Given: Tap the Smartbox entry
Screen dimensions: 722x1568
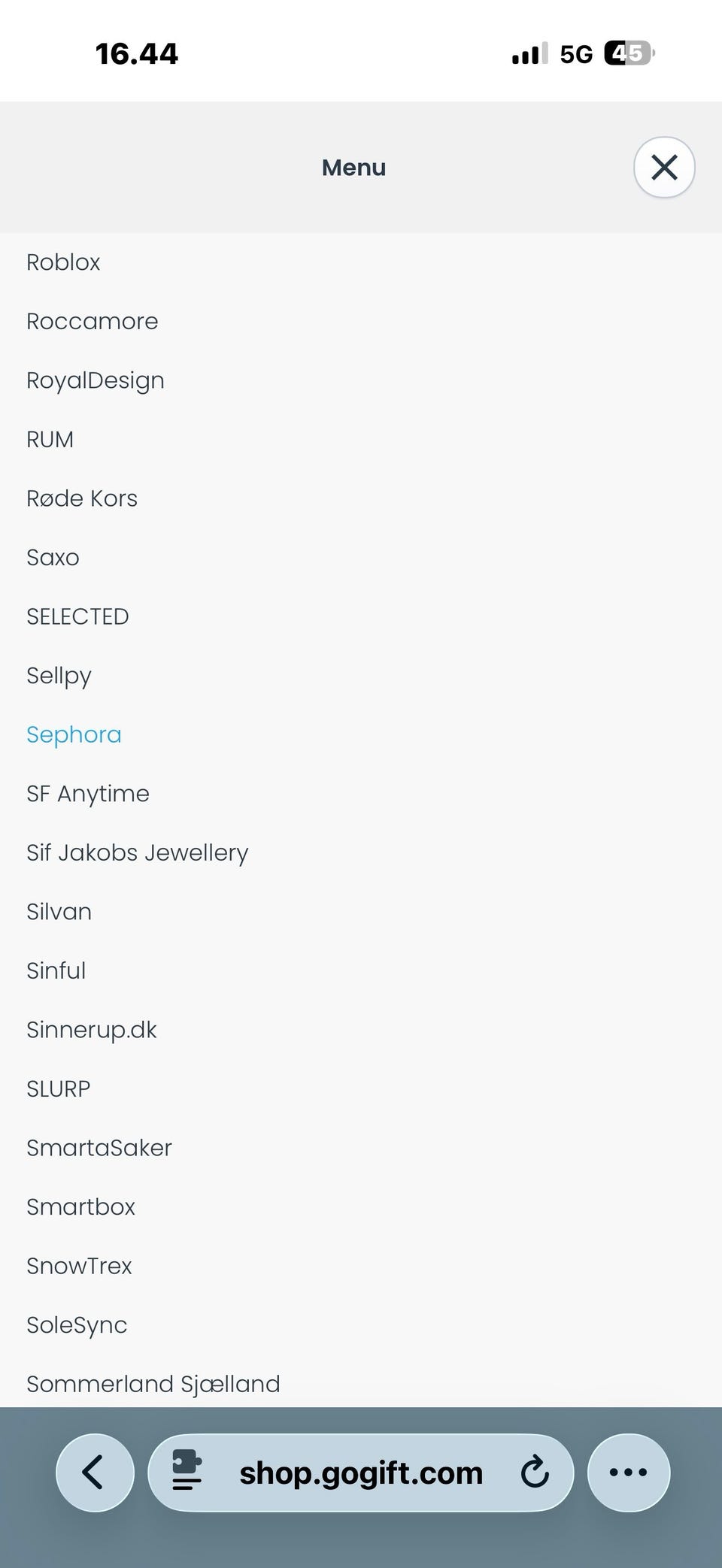Looking at the screenshot, I should point(81,1206).
